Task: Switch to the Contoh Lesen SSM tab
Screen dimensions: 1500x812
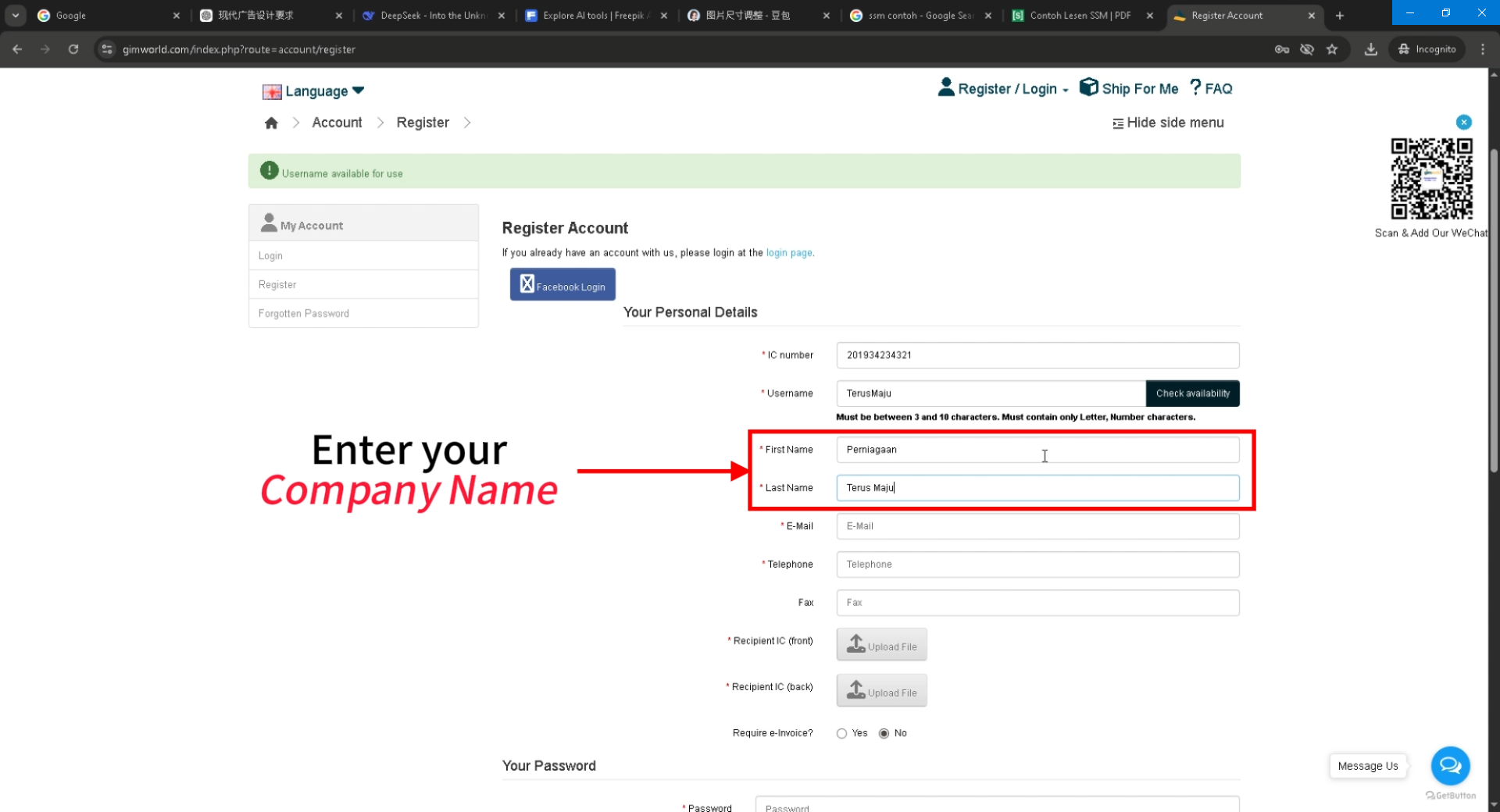Action: pos(1079,16)
